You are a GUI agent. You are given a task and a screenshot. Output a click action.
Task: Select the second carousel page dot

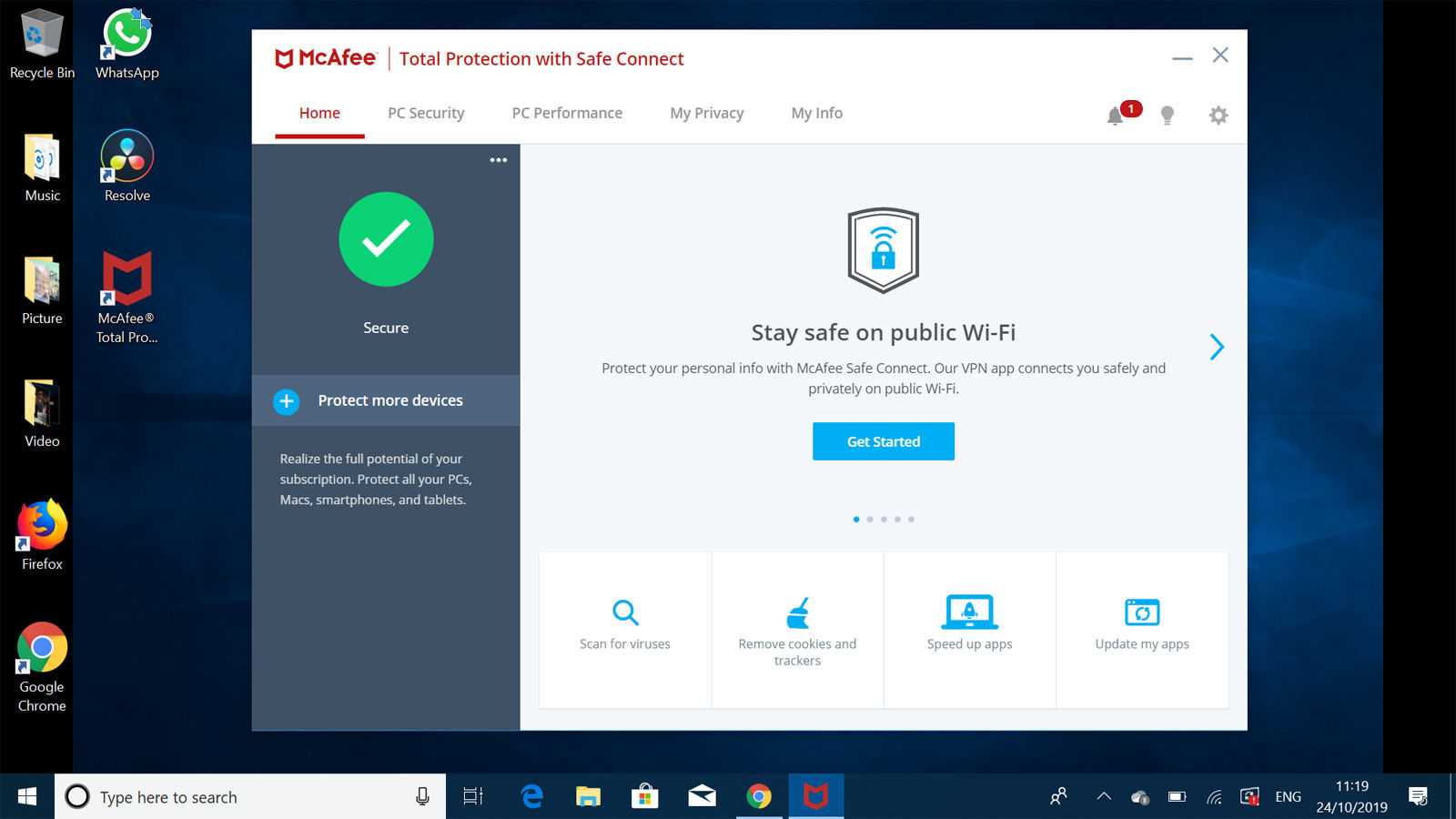coord(870,520)
